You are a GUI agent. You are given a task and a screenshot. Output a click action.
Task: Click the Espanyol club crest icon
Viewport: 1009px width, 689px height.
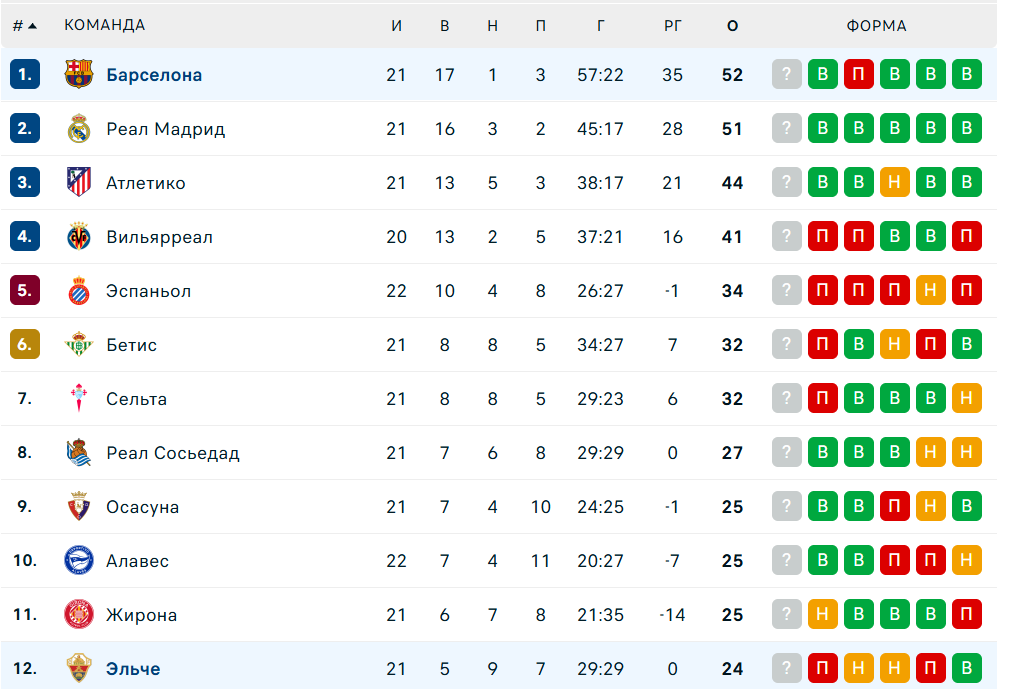point(78,291)
